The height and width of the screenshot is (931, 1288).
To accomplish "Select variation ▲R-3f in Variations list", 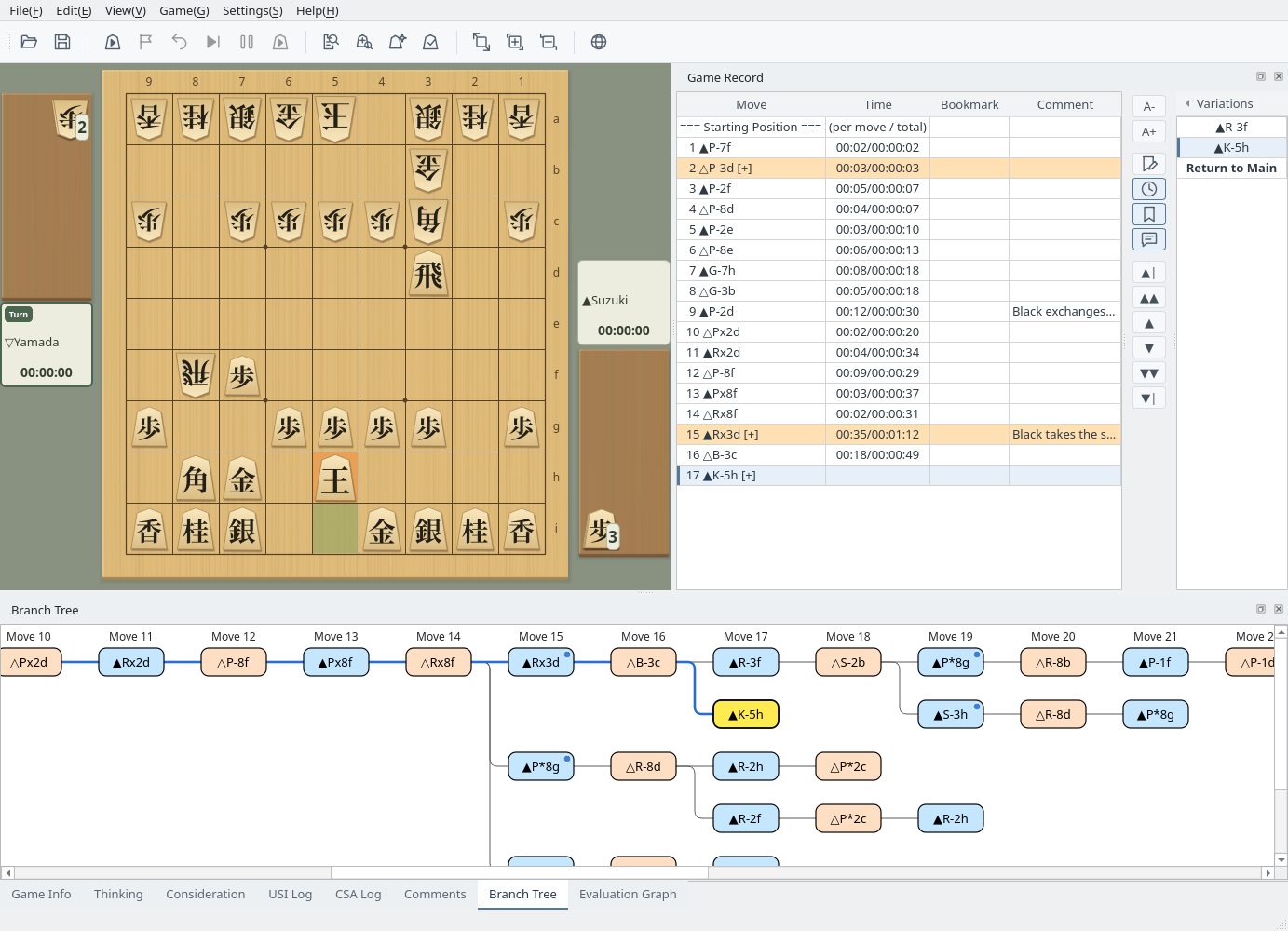I will click(1231, 128).
